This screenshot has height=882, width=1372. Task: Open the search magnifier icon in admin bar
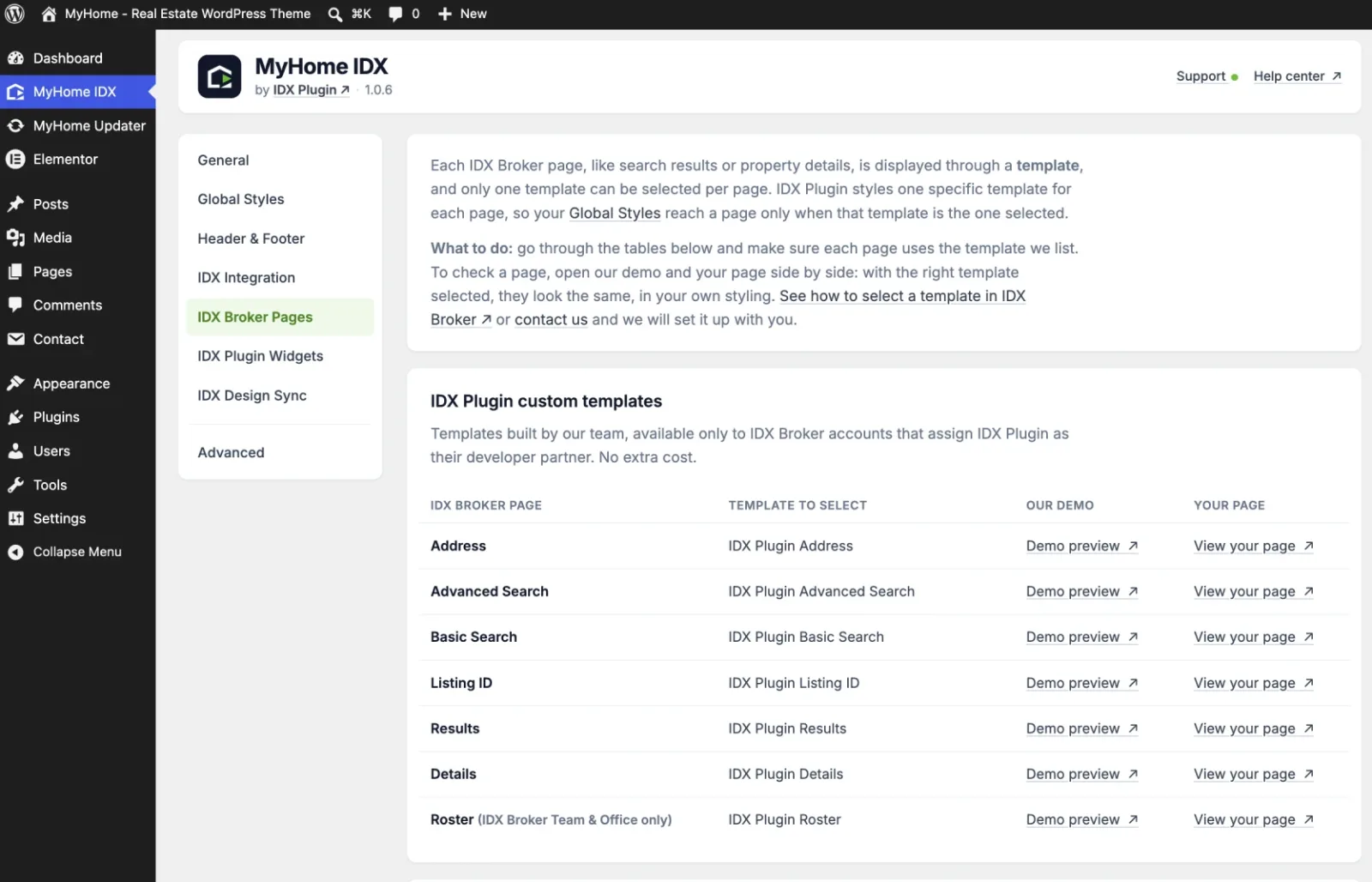click(335, 14)
